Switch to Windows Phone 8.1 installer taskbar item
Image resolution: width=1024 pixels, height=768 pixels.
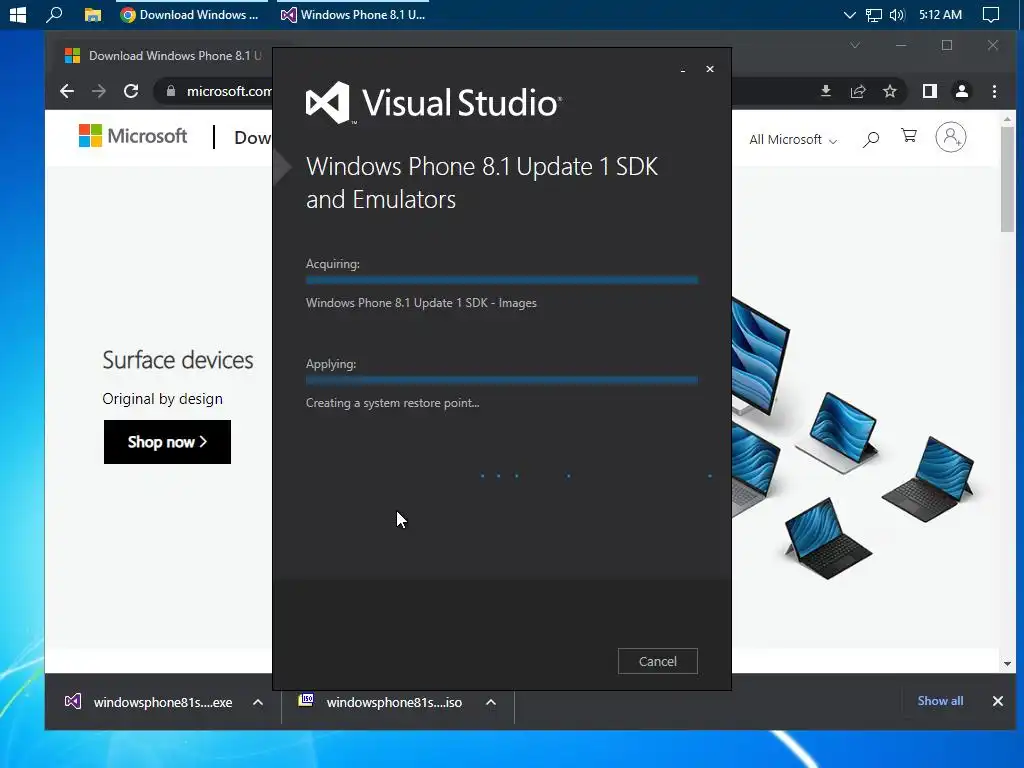click(x=353, y=14)
